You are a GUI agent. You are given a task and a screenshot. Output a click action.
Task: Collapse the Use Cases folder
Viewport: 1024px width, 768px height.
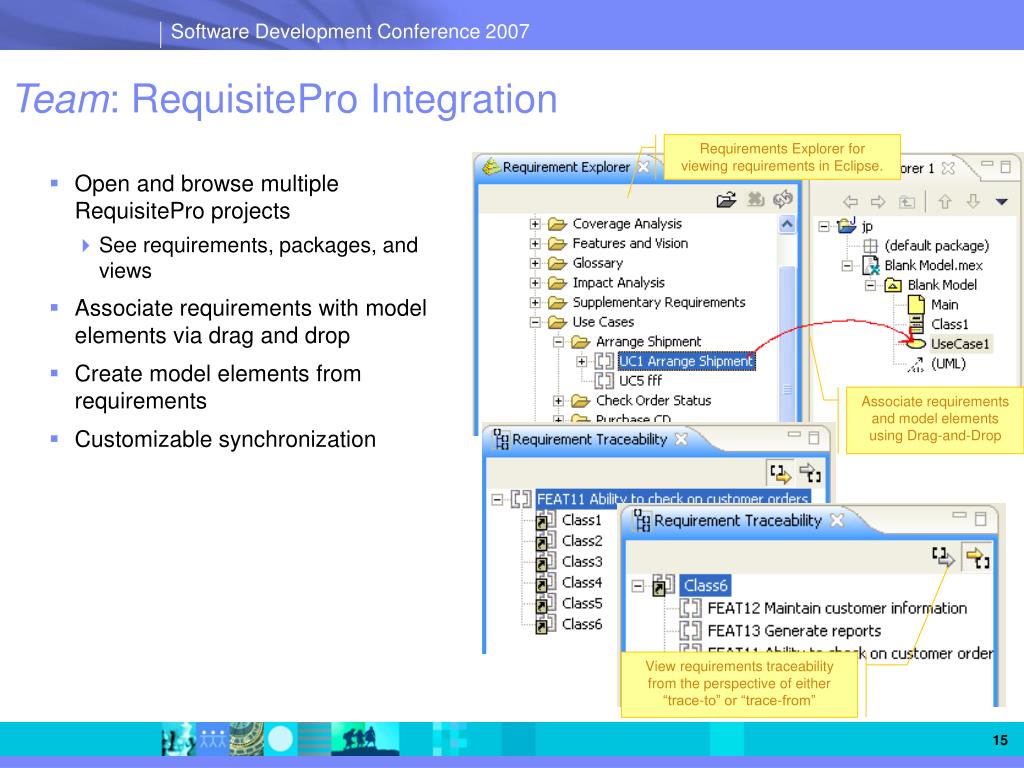535,322
